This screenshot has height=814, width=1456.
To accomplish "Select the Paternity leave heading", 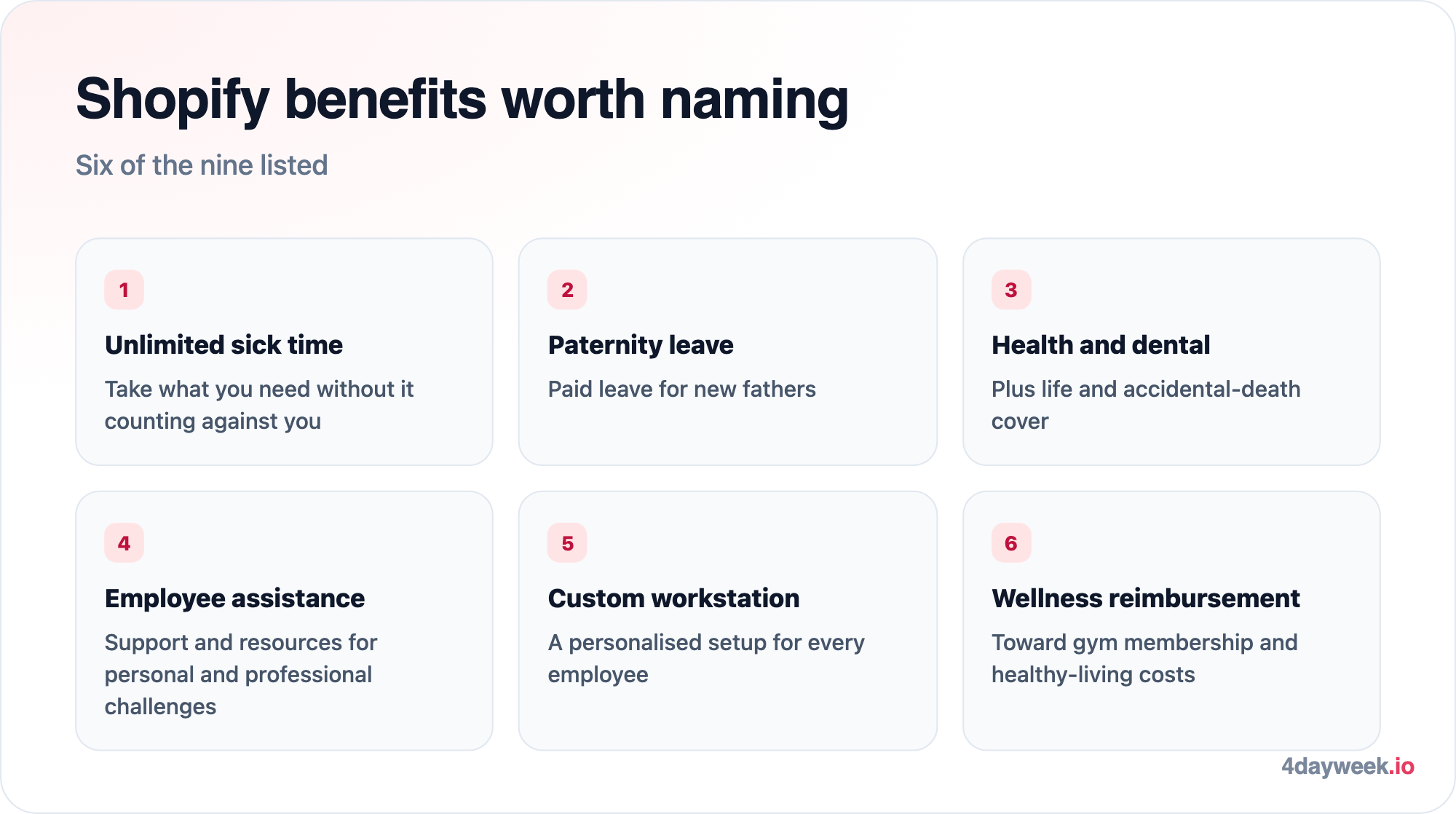I will click(x=641, y=345).
